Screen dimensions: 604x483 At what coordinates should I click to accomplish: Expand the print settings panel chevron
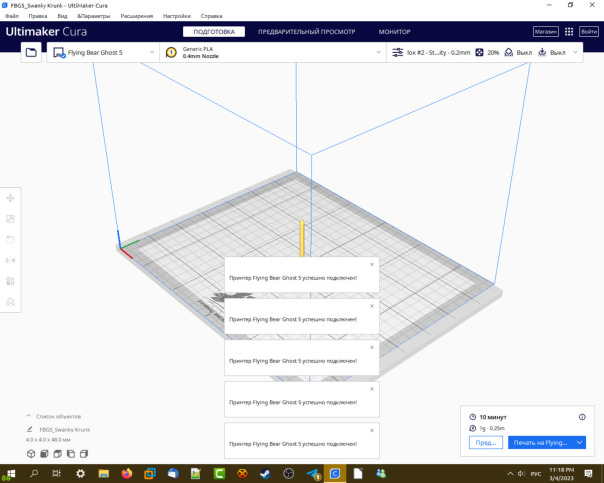tap(575, 52)
